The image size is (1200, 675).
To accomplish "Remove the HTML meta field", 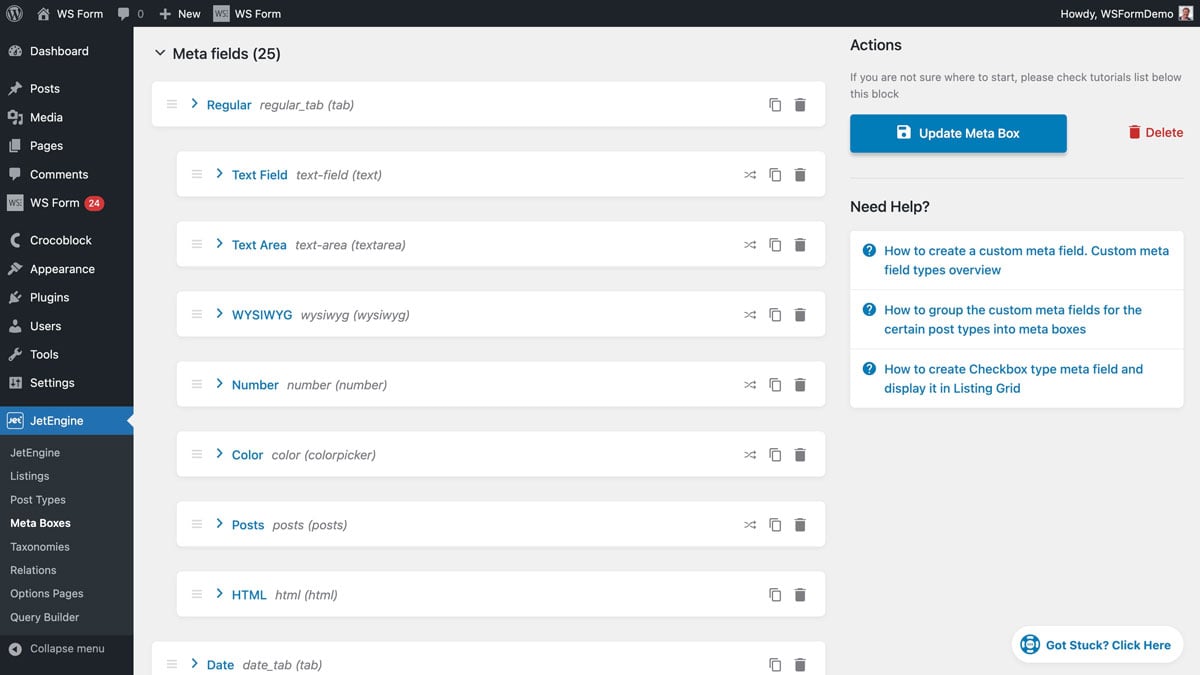I will 800,594.
